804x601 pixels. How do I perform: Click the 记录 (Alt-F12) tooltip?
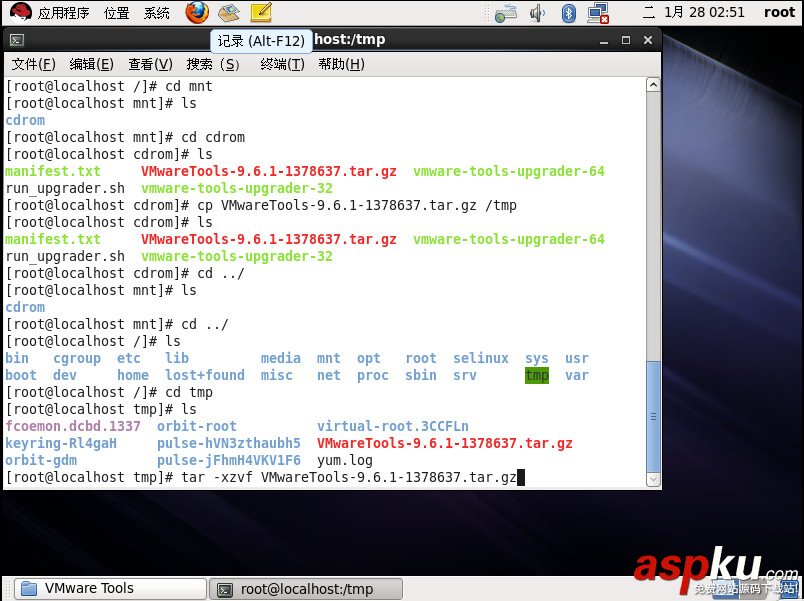(x=262, y=41)
